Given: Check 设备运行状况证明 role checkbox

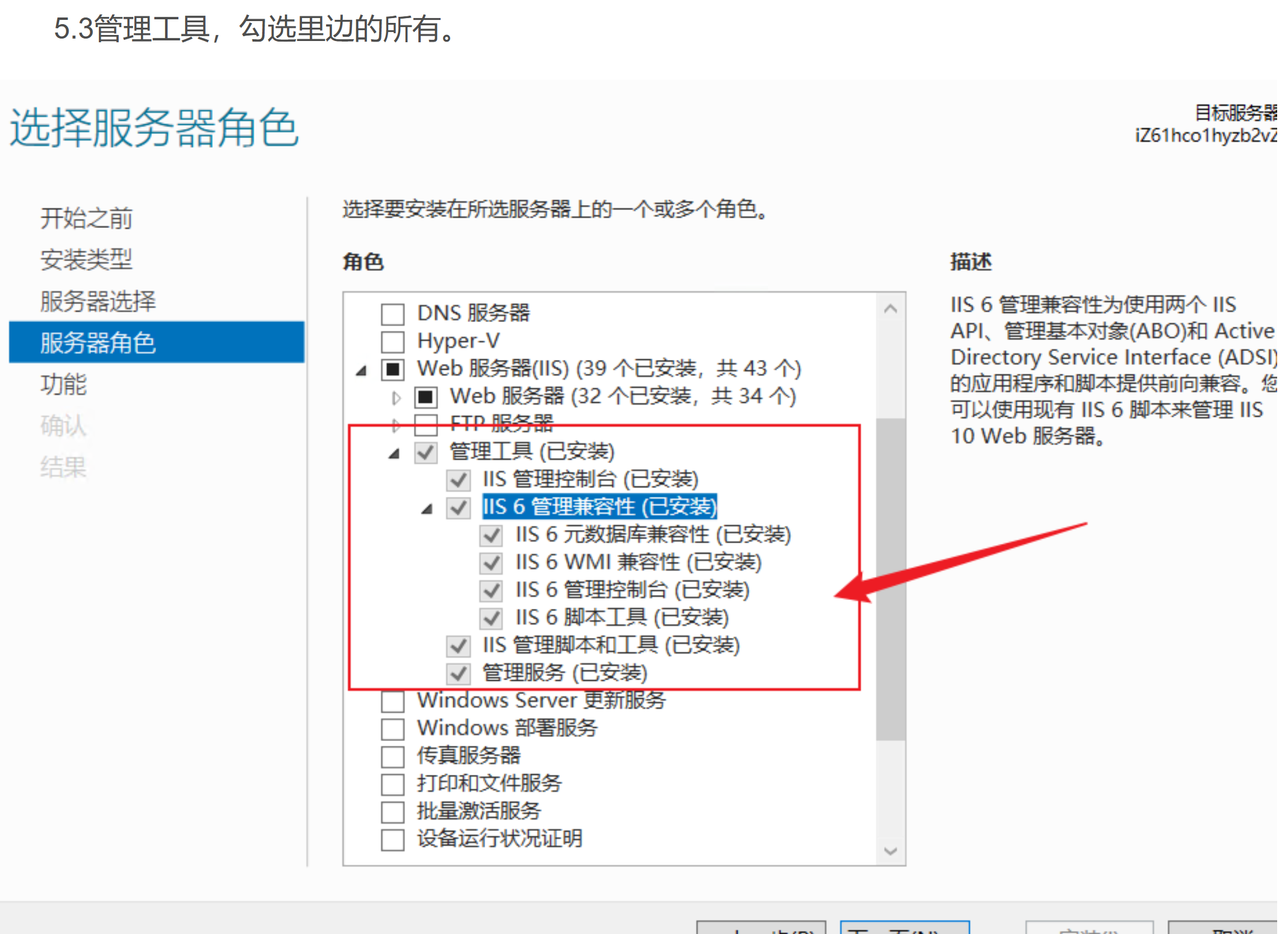Looking at the screenshot, I should (x=392, y=839).
